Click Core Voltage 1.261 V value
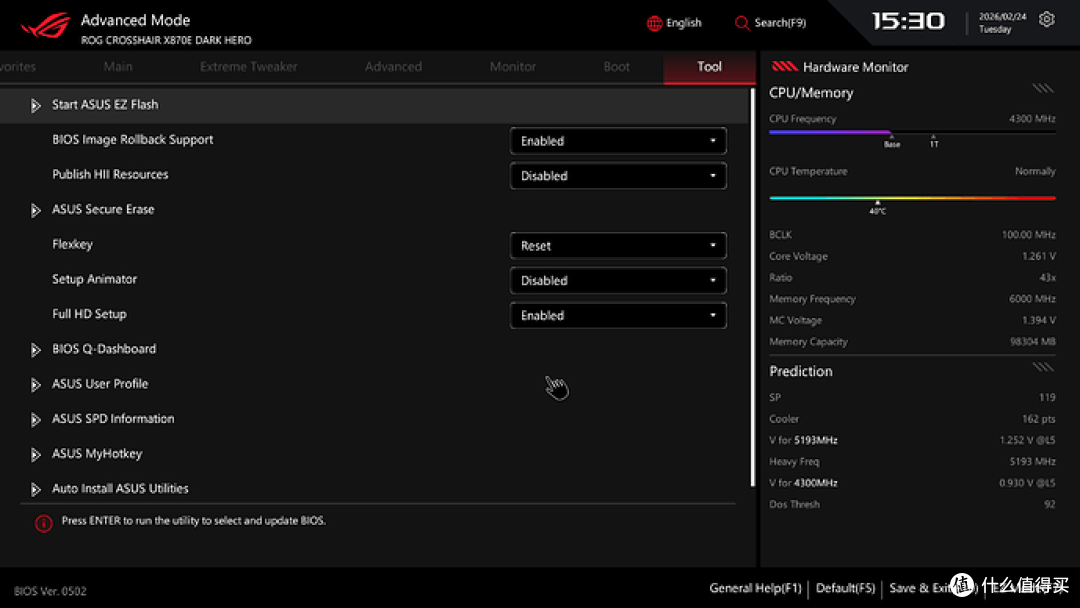1080x608 pixels. tap(1039, 256)
